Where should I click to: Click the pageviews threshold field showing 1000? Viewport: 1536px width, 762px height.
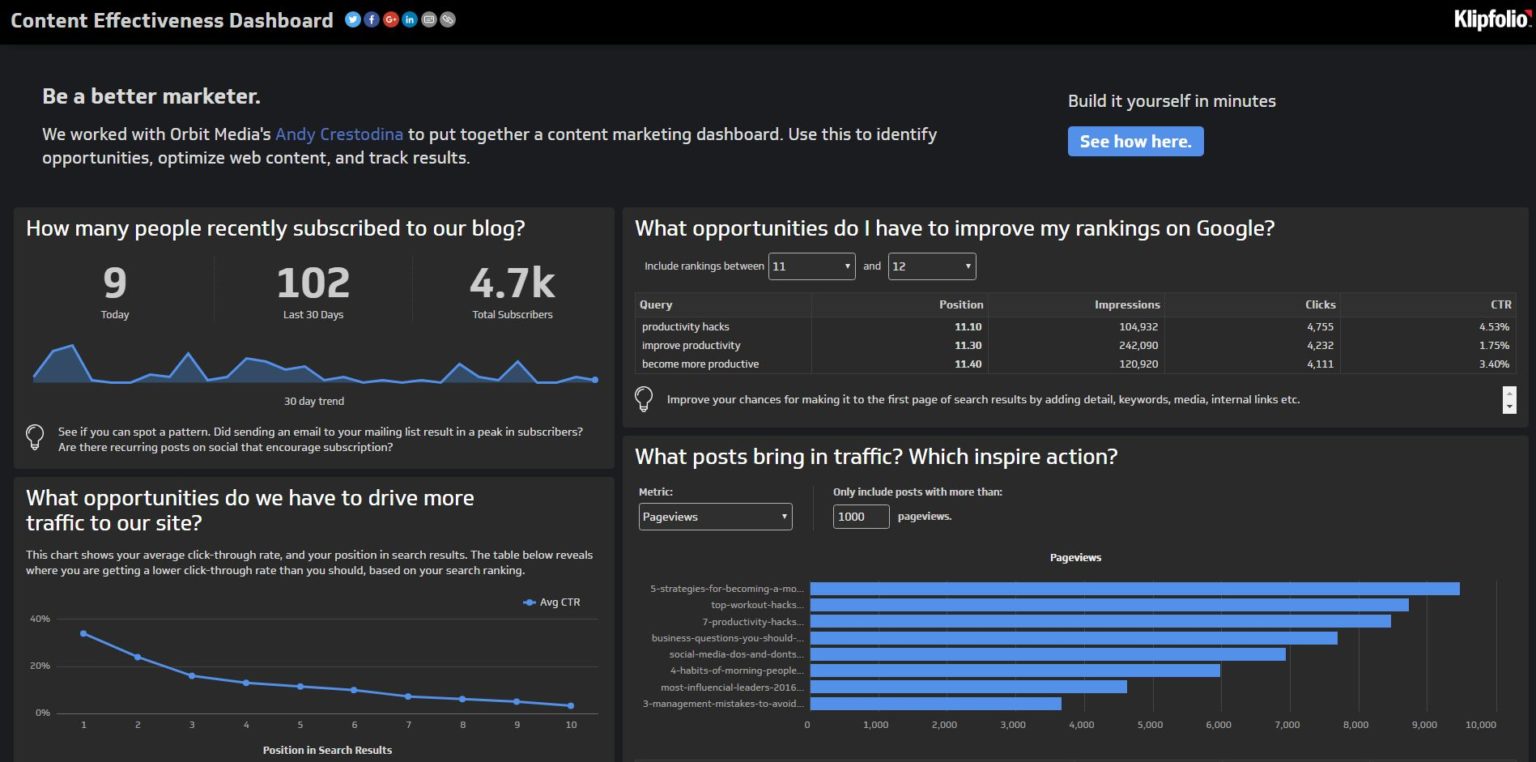(860, 516)
